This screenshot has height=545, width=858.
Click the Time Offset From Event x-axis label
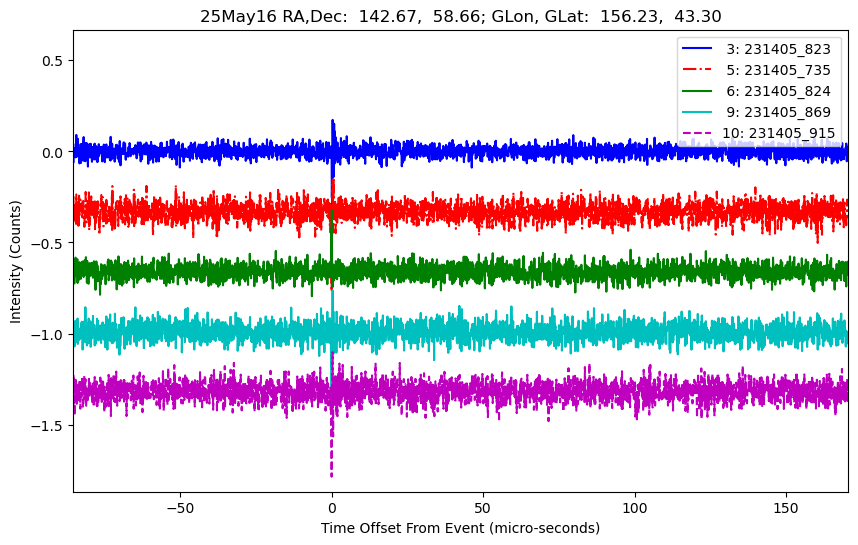pyautogui.click(x=460, y=528)
